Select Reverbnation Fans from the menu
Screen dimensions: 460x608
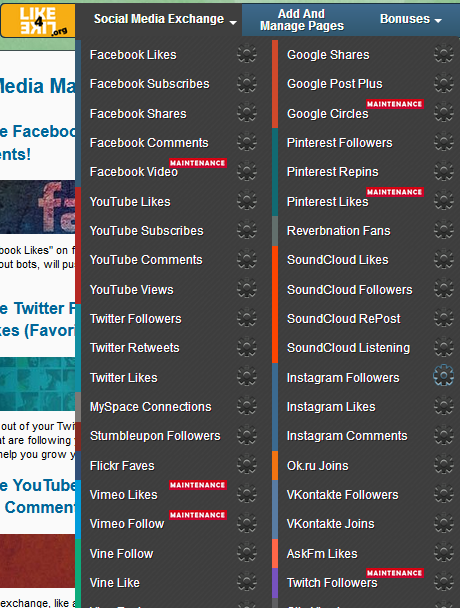click(x=338, y=231)
